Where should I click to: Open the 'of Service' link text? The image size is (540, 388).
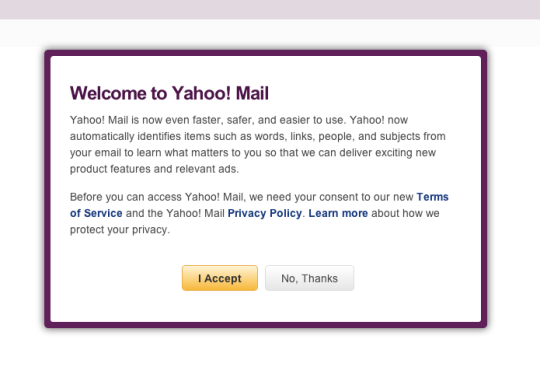96,213
